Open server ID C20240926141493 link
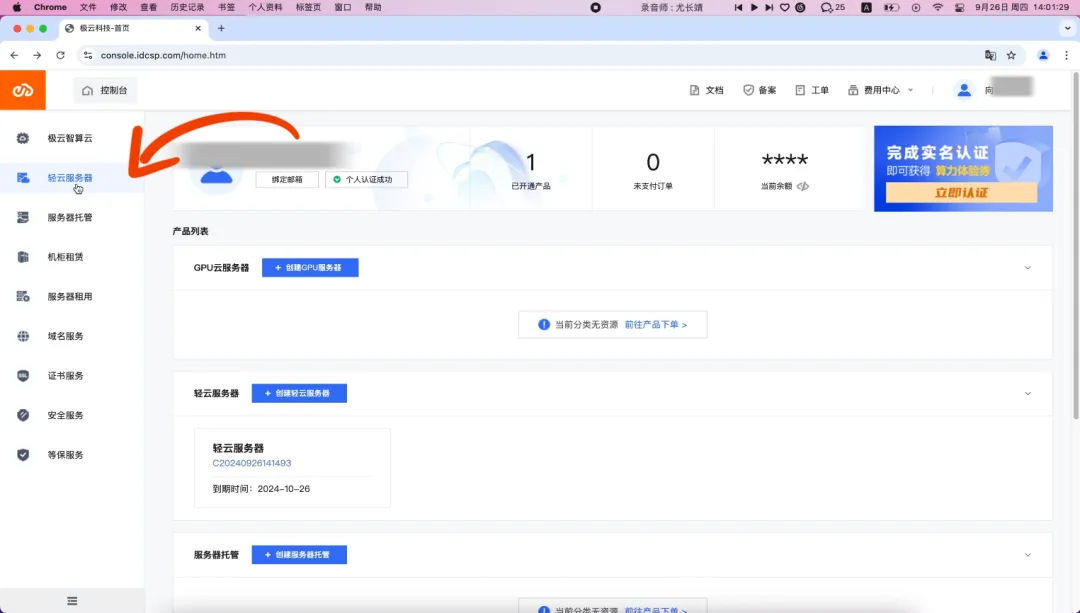The width and height of the screenshot is (1080, 613). click(x=251, y=464)
